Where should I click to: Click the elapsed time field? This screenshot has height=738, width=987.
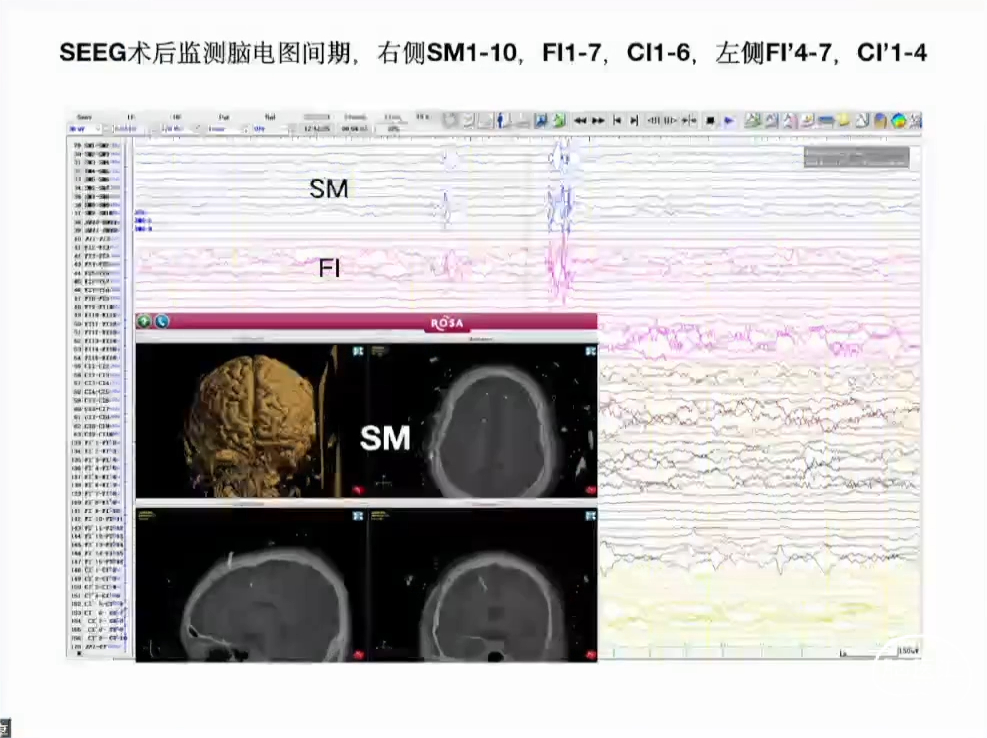point(354,129)
